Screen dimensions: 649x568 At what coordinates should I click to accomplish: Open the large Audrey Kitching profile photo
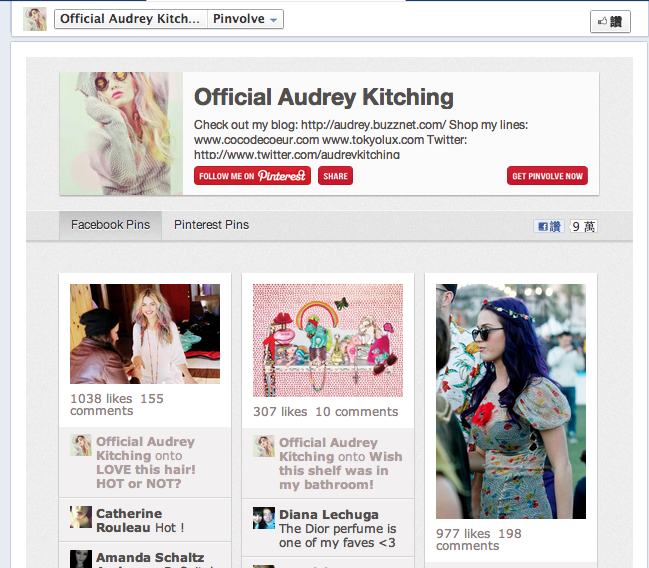point(121,133)
